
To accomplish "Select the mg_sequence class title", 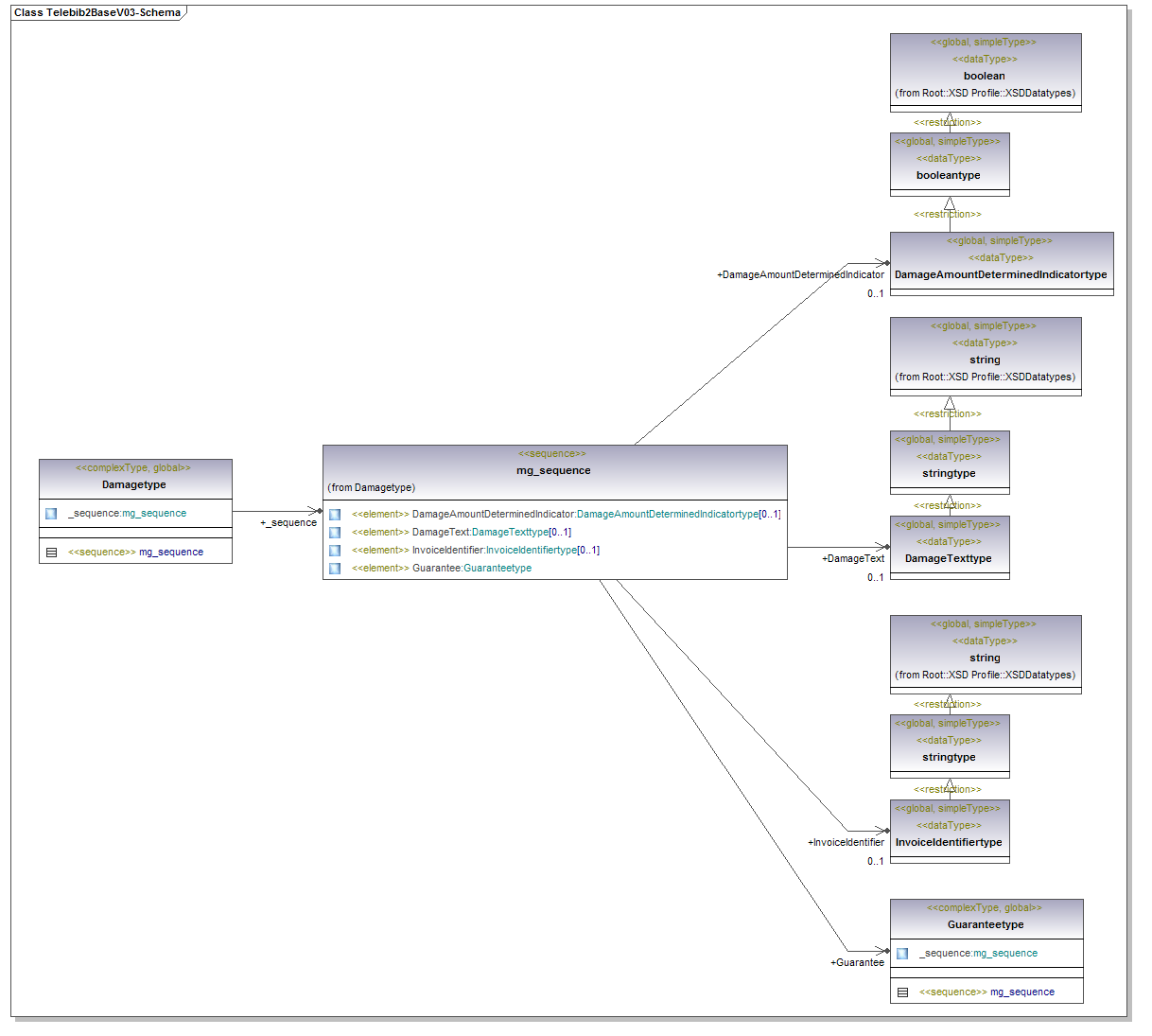I will pyautogui.click(x=553, y=470).
